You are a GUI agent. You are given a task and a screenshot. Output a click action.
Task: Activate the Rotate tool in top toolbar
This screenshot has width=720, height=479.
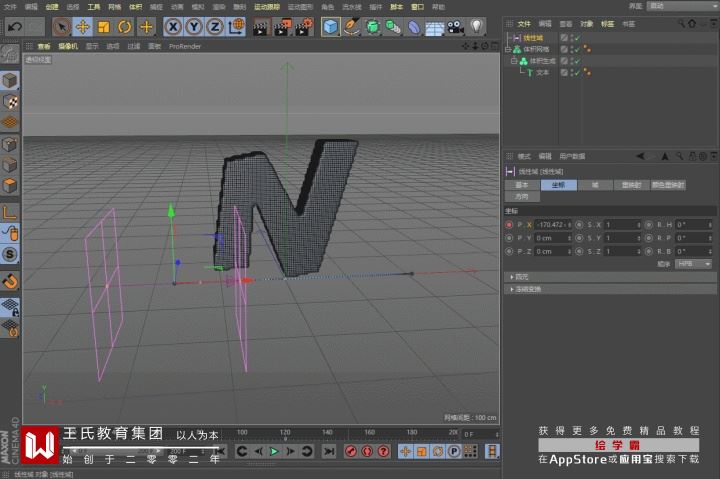tap(124, 27)
